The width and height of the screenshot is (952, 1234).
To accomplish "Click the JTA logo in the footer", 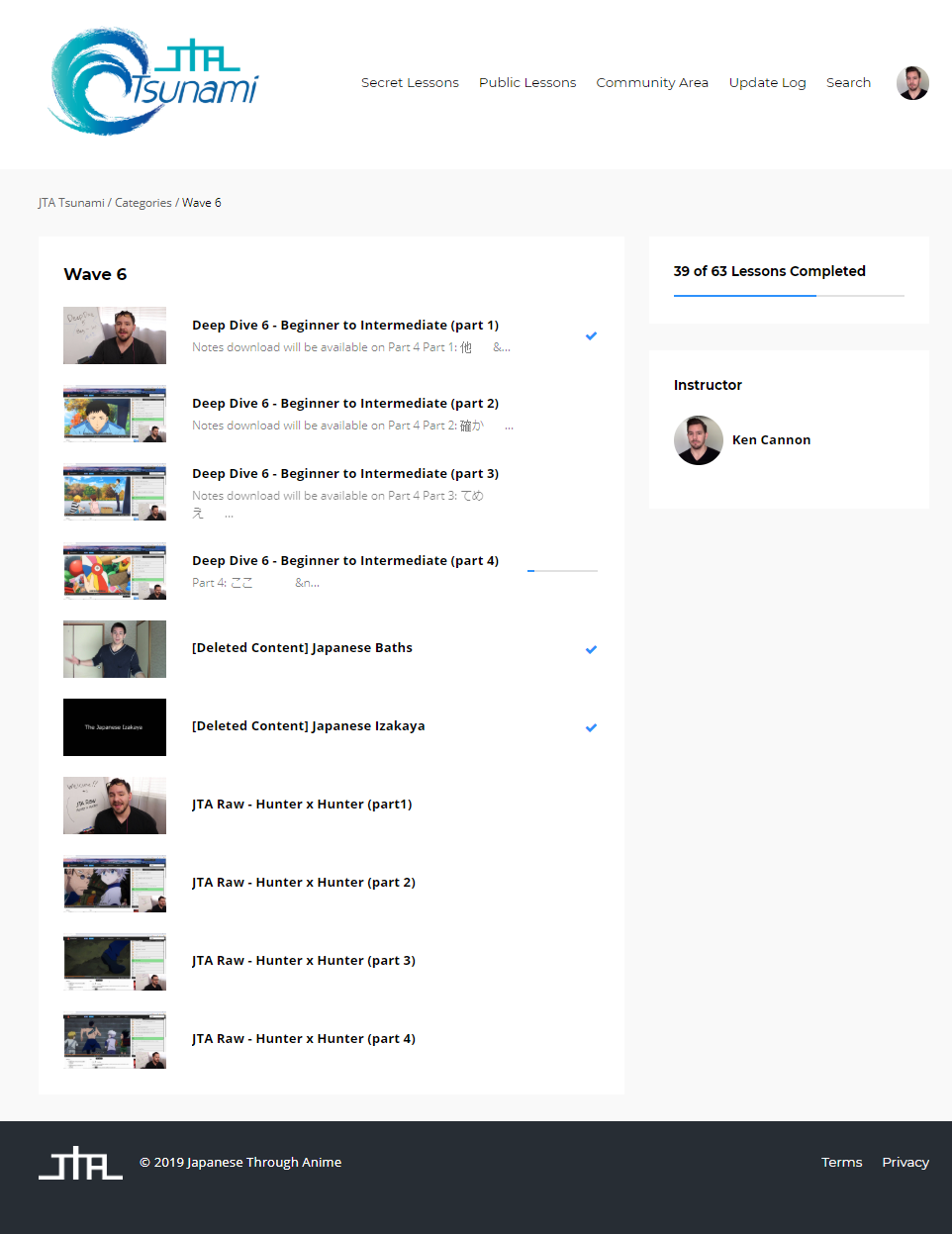I will pos(80,1163).
